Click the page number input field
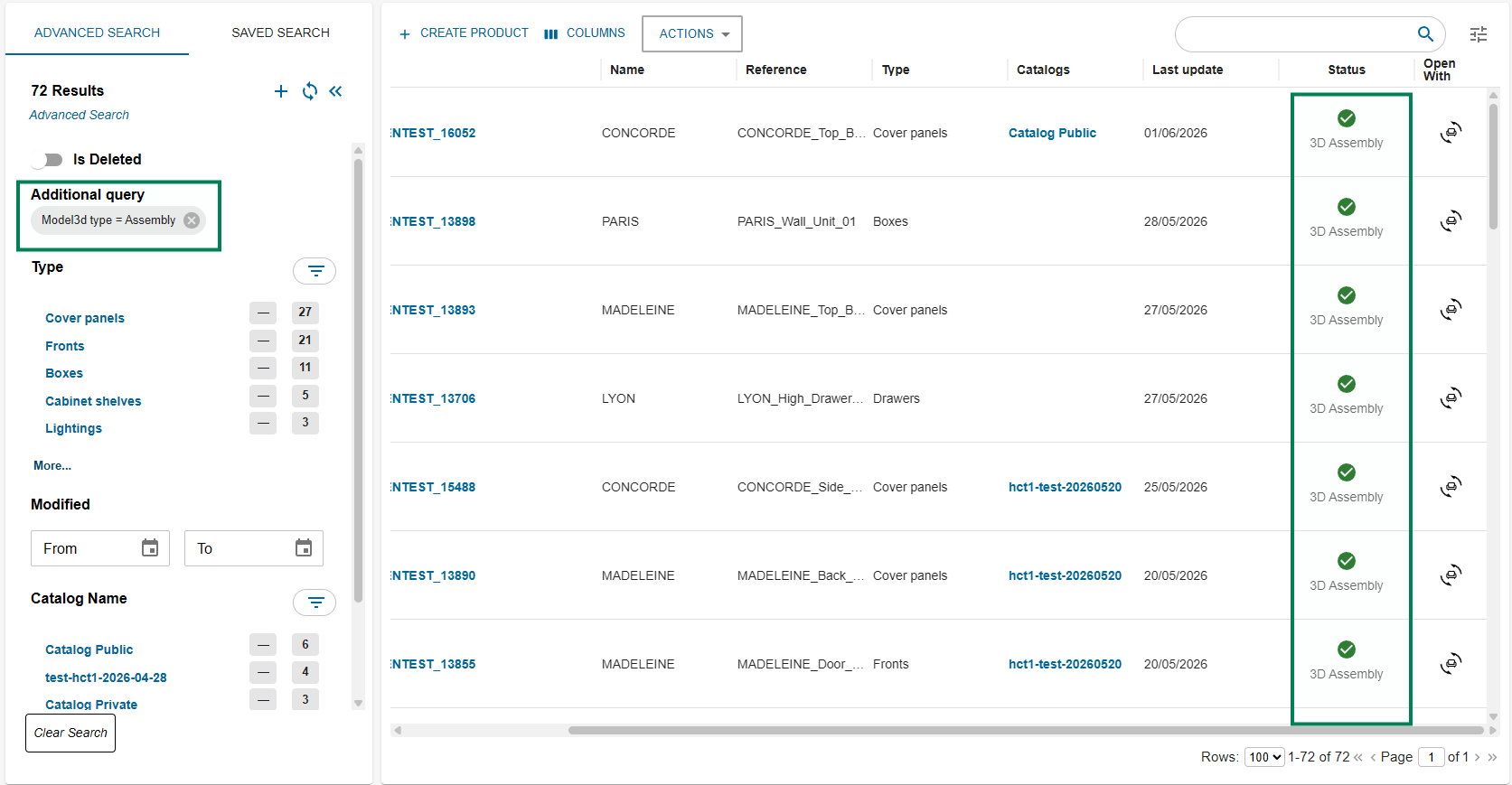The image size is (1512, 785). point(1432,757)
